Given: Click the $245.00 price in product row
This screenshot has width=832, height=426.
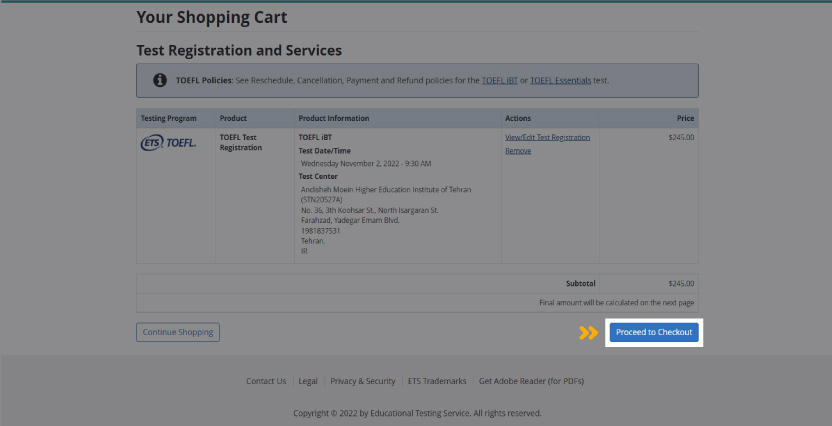Looking at the screenshot, I should pyautogui.click(x=681, y=137).
